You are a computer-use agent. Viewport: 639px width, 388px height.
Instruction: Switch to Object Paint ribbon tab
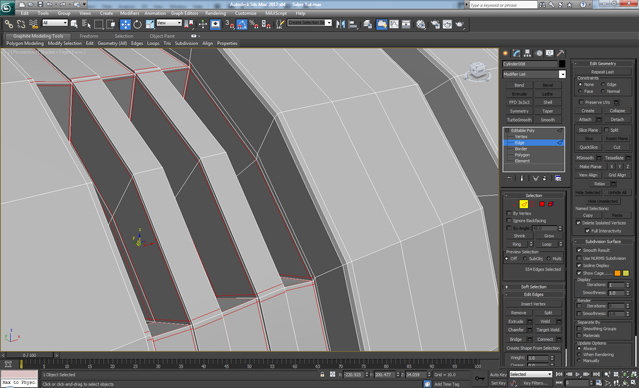[x=162, y=36]
